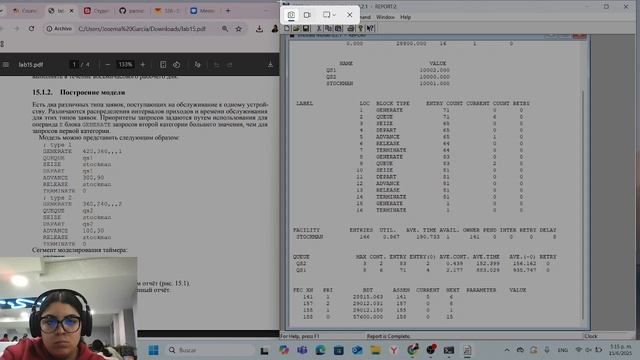The width and height of the screenshot is (640, 360).
Task: Click the annotate draw icon in the PDF toolbar
Action: 197,64
